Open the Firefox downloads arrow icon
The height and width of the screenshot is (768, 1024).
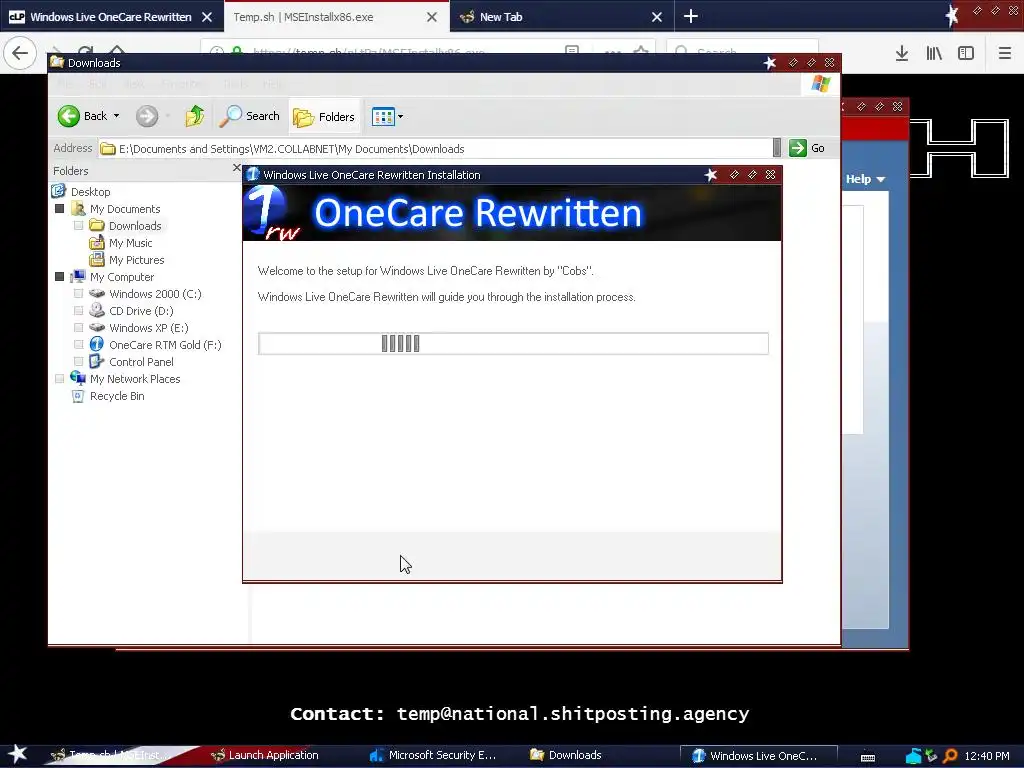[902, 53]
